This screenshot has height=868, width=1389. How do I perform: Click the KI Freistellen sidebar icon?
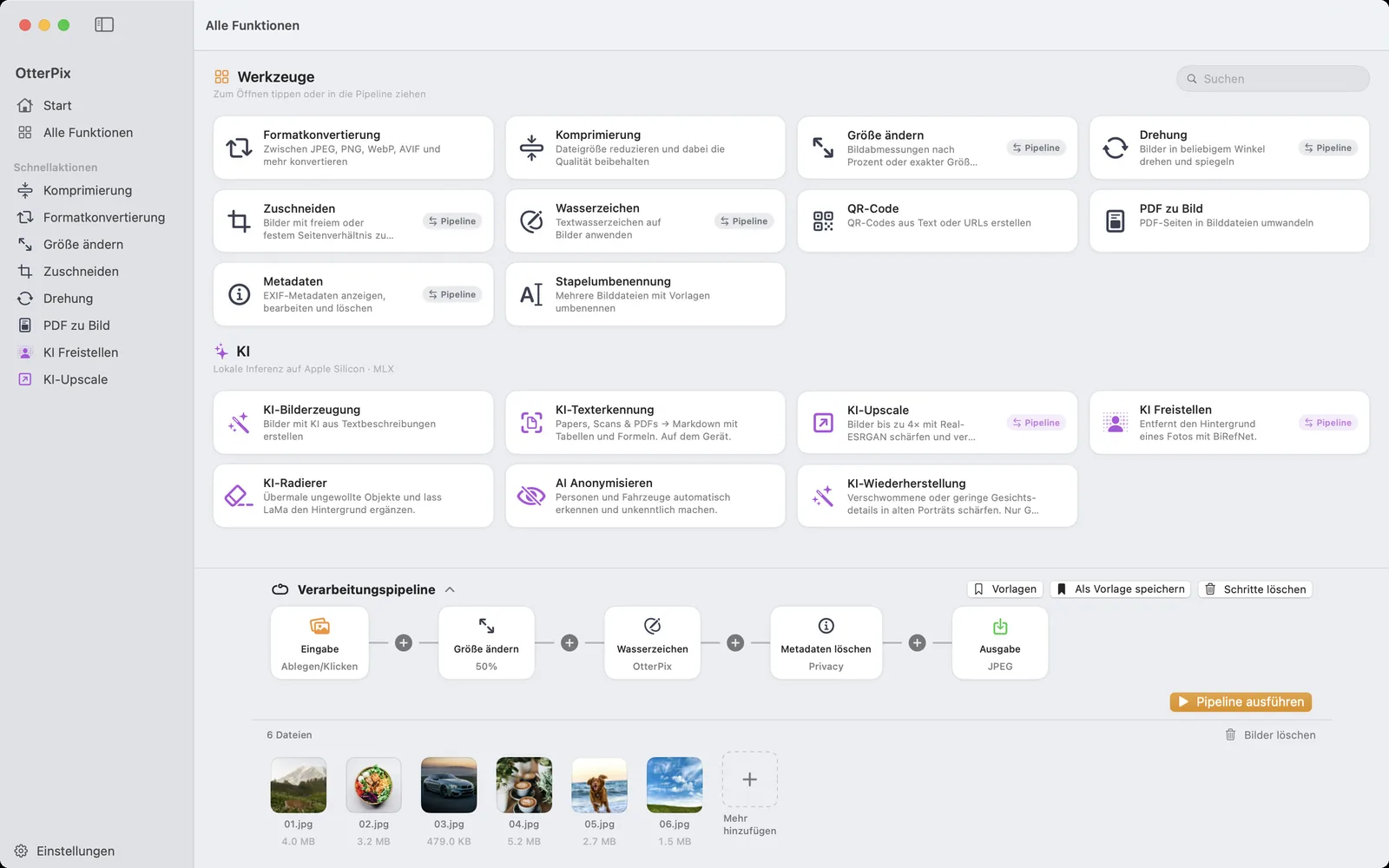25,352
